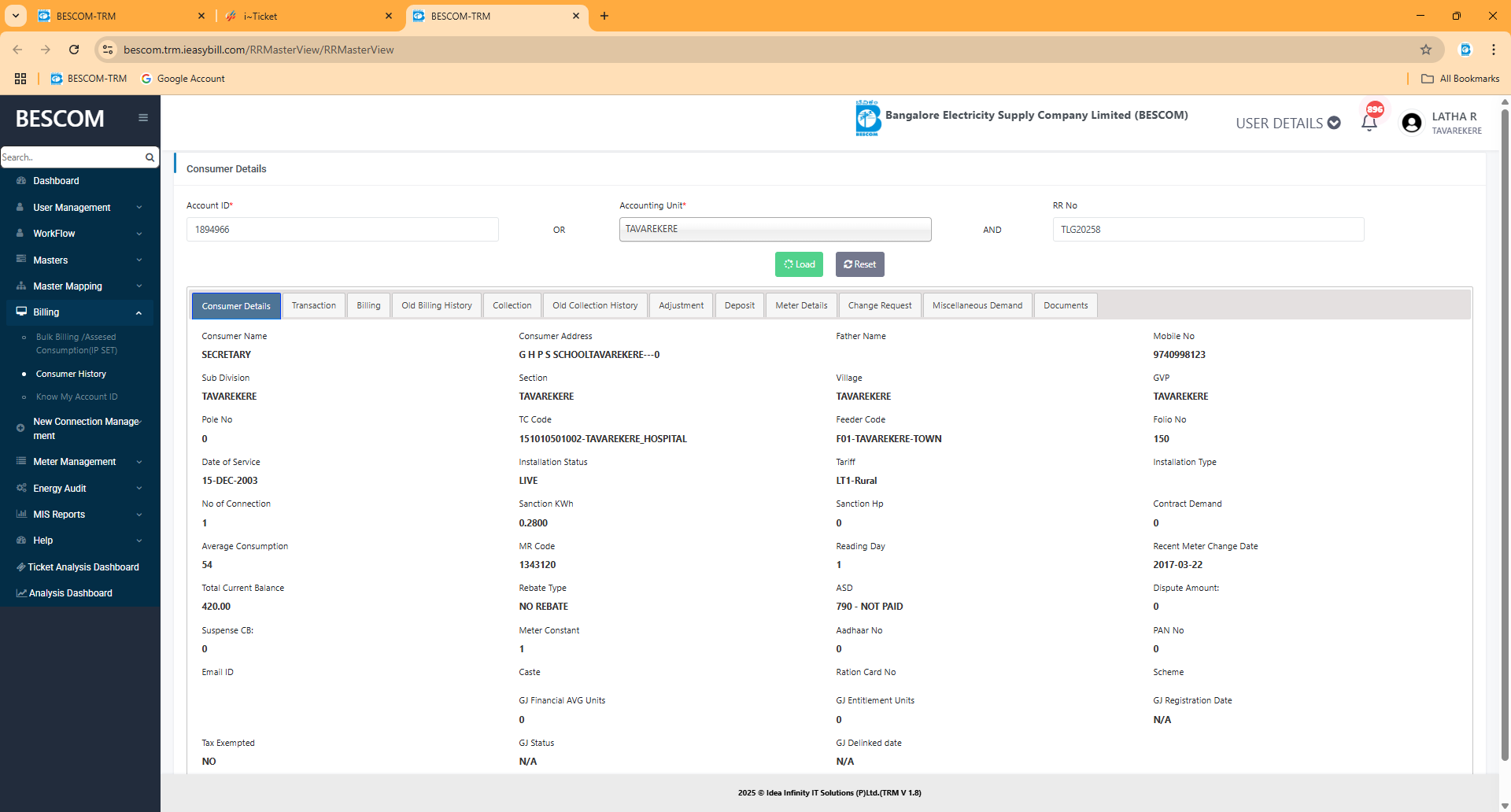
Task: Click the sidebar search magnifier icon
Action: pos(150,157)
